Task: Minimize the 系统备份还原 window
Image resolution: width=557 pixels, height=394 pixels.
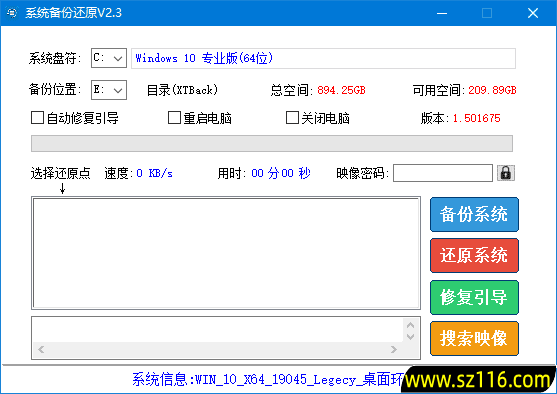Action: 442,13
